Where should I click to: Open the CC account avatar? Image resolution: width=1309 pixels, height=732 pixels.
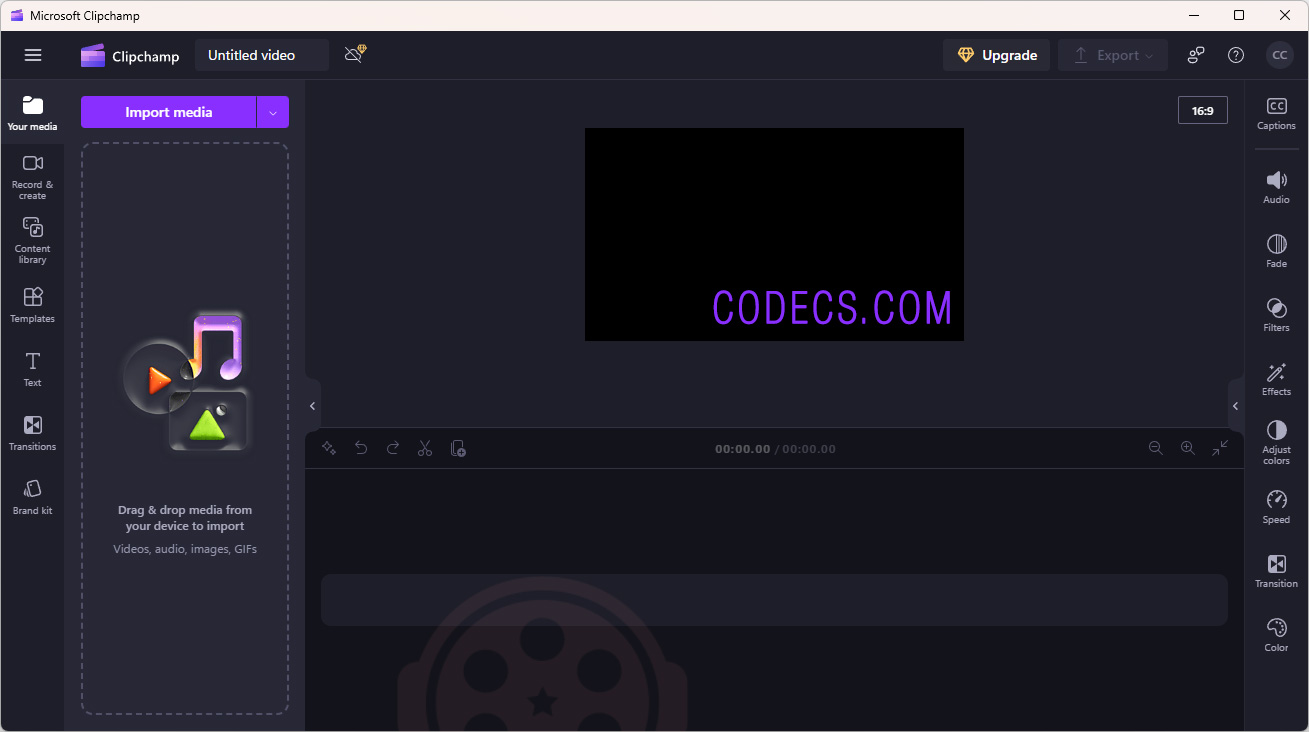(x=1280, y=55)
